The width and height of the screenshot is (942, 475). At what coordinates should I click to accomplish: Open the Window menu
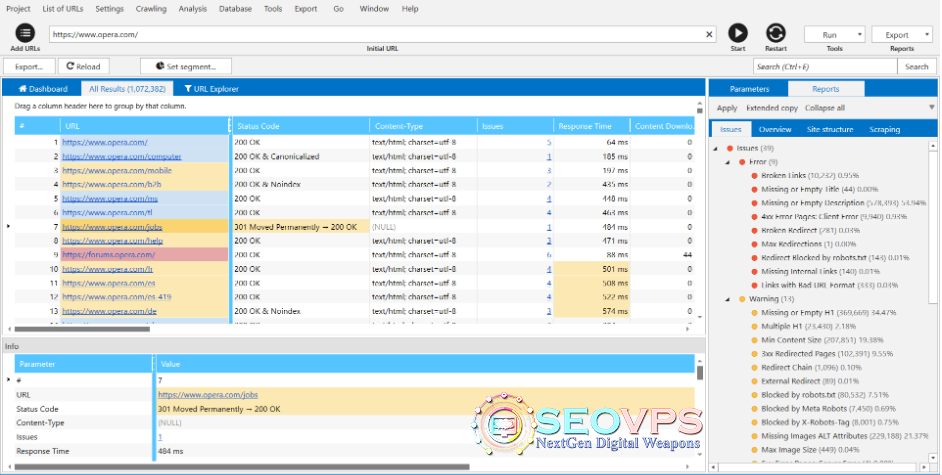click(374, 9)
